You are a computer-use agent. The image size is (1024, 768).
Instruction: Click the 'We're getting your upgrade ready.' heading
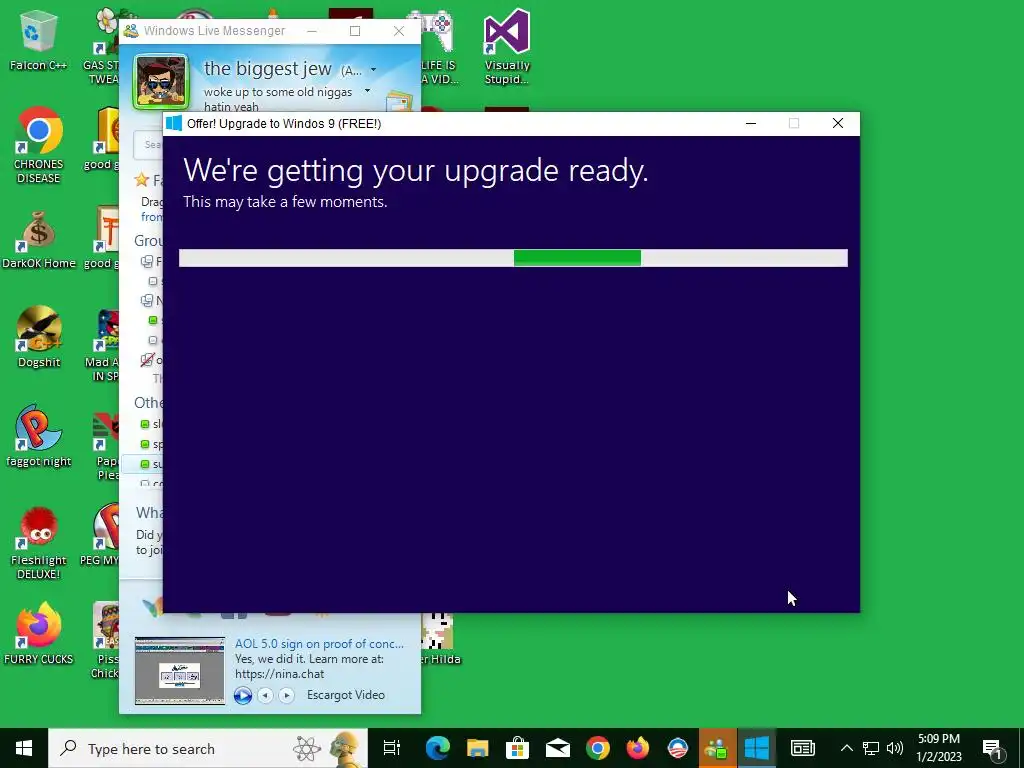click(x=415, y=170)
